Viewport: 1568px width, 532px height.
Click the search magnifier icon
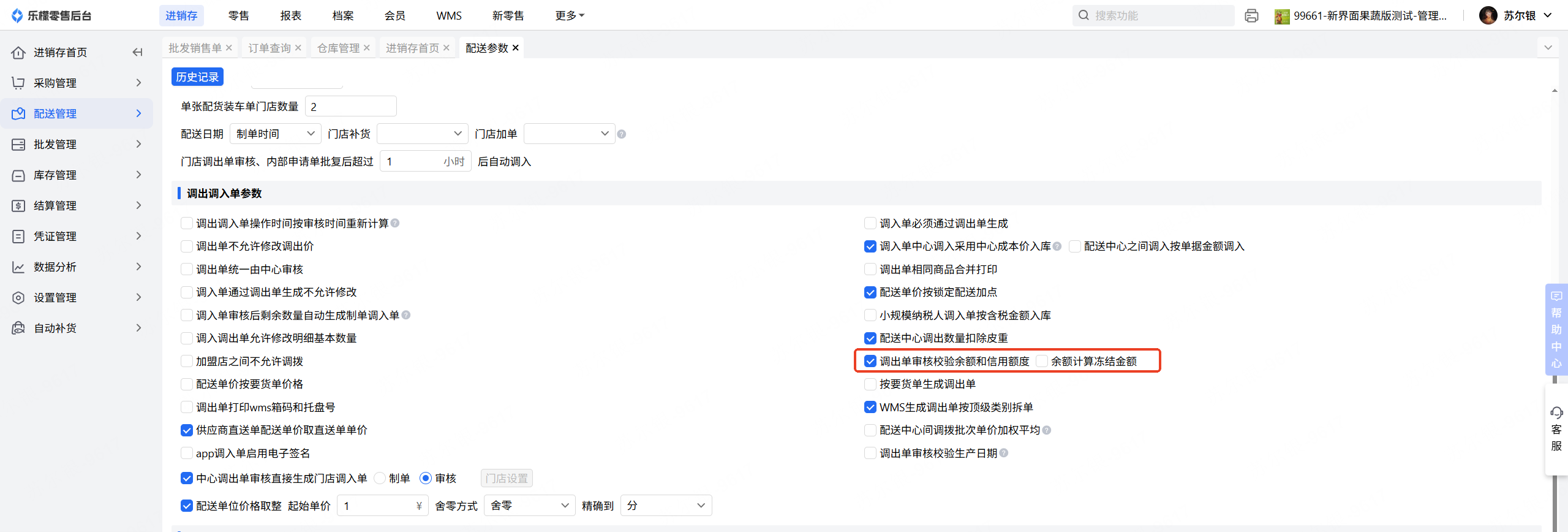point(1084,15)
